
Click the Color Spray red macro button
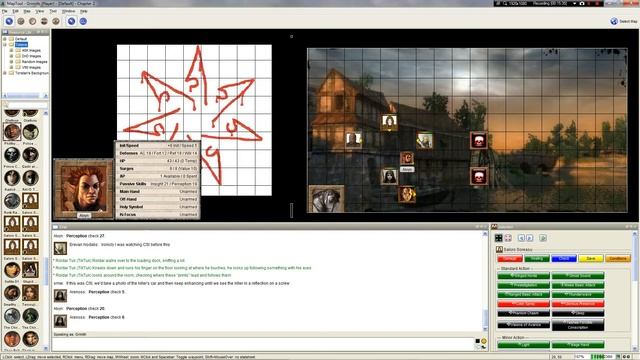pyautogui.click(x=524, y=304)
